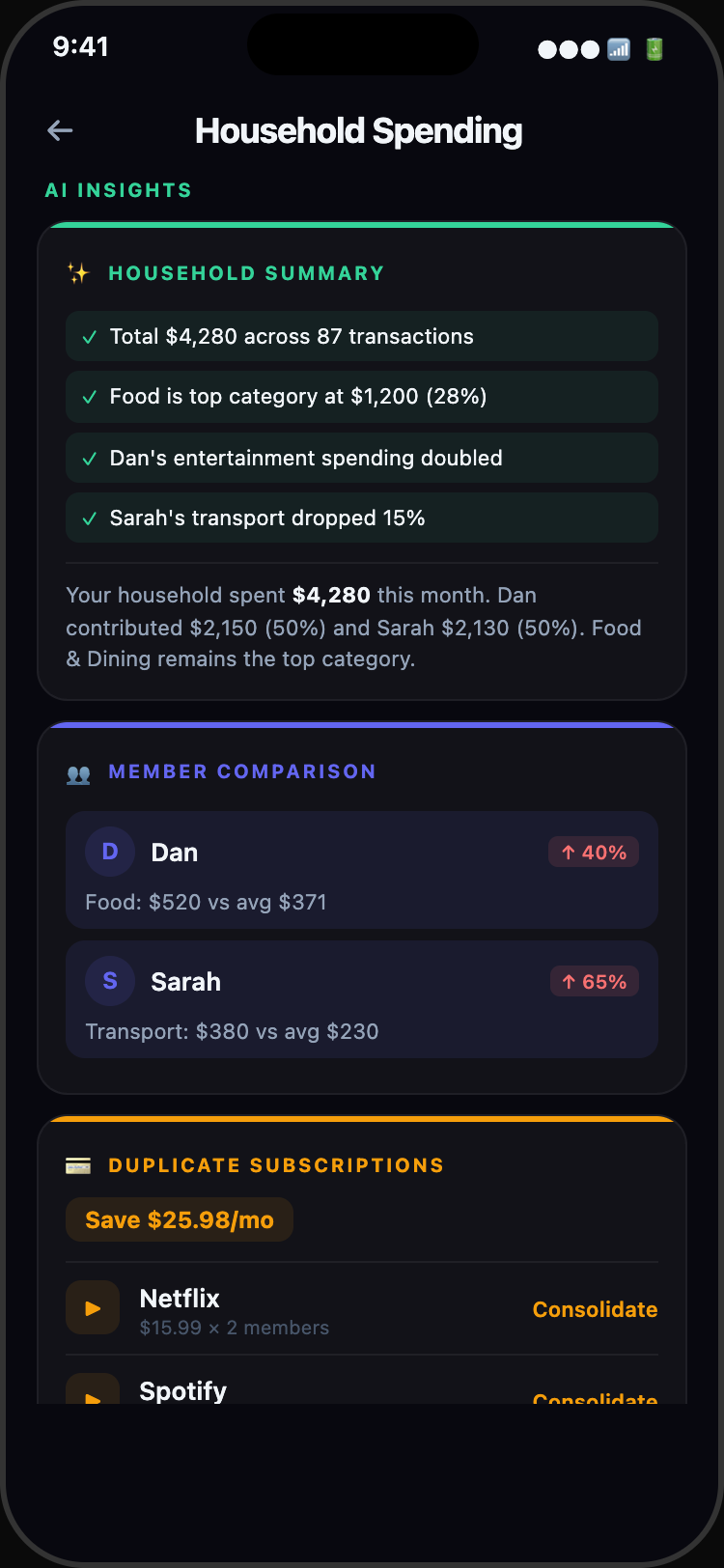Tap checkmark next to Dan's entertainment insight
The width and height of the screenshot is (724, 1568).
(90, 459)
